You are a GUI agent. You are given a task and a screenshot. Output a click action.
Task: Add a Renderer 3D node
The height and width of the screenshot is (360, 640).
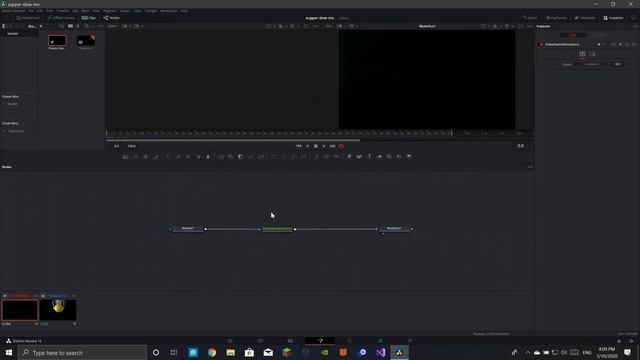(409, 157)
